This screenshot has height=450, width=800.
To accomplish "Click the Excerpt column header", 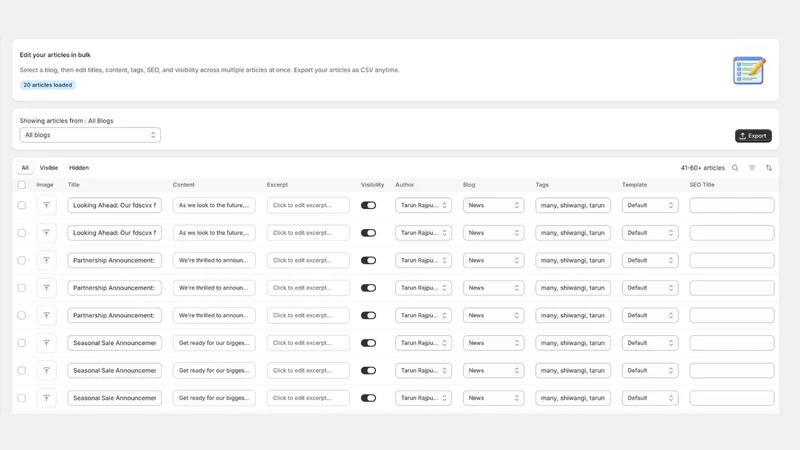I will (x=278, y=185).
